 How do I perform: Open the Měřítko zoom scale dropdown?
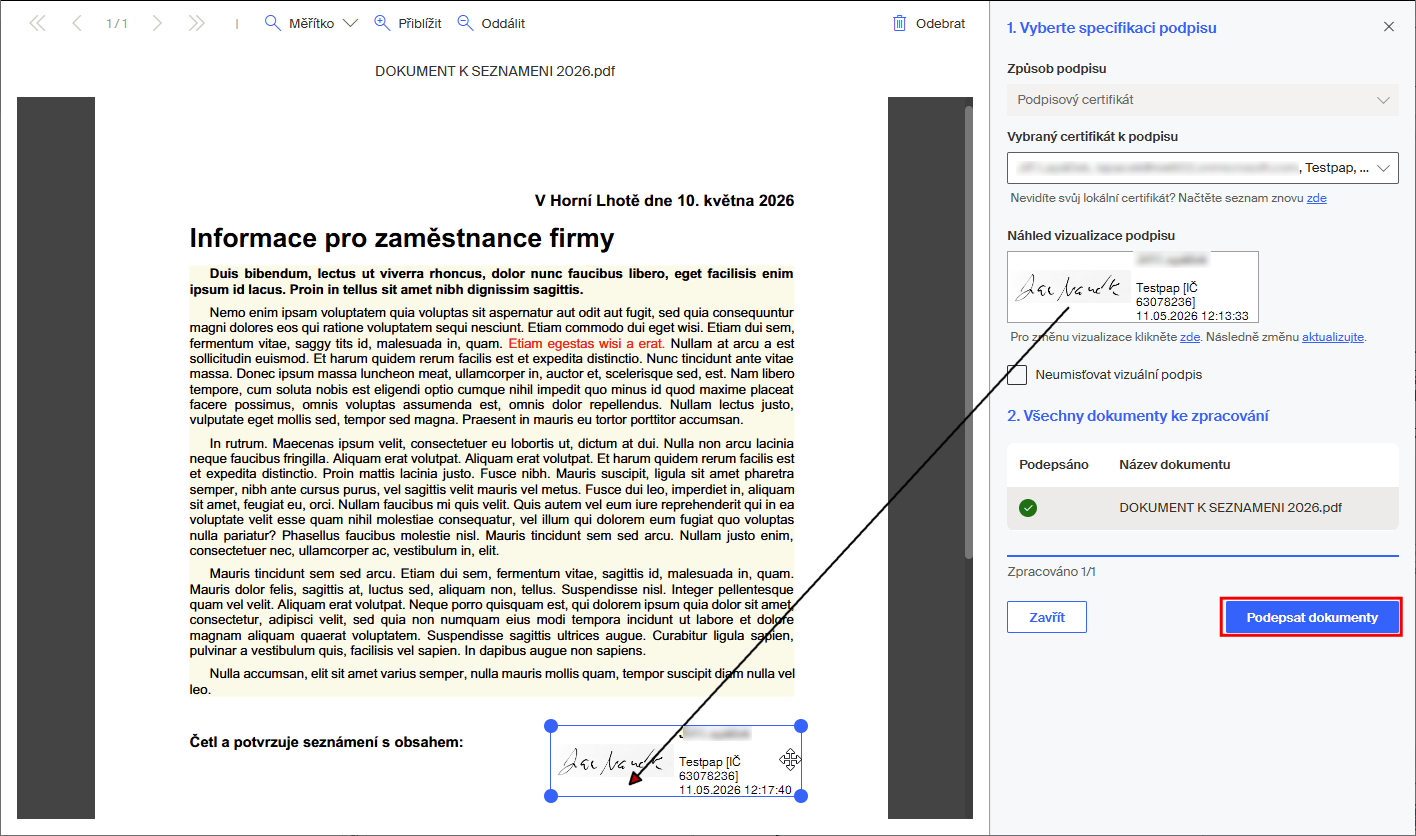pyautogui.click(x=311, y=23)
